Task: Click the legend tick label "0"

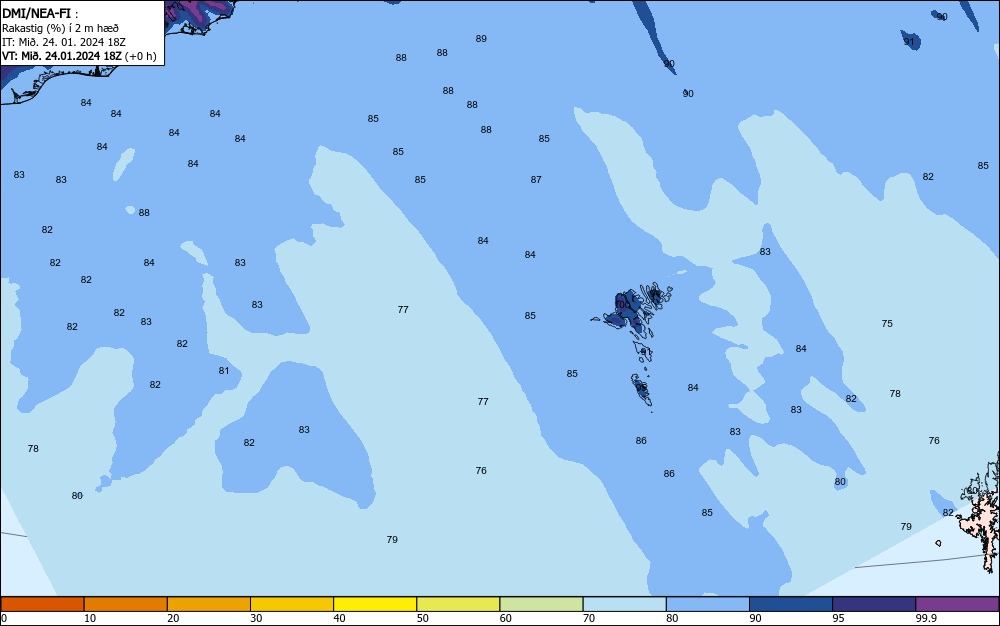Action: (4, 618)
